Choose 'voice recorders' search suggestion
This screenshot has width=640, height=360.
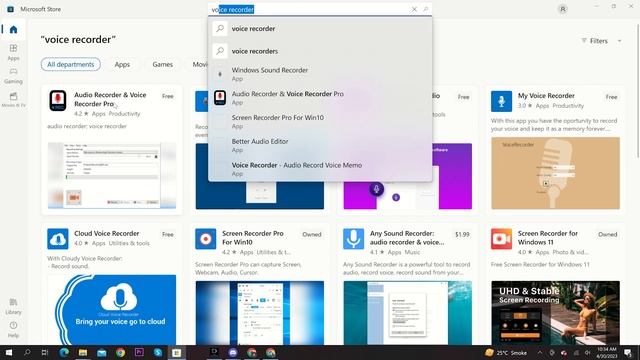[320, 51]
